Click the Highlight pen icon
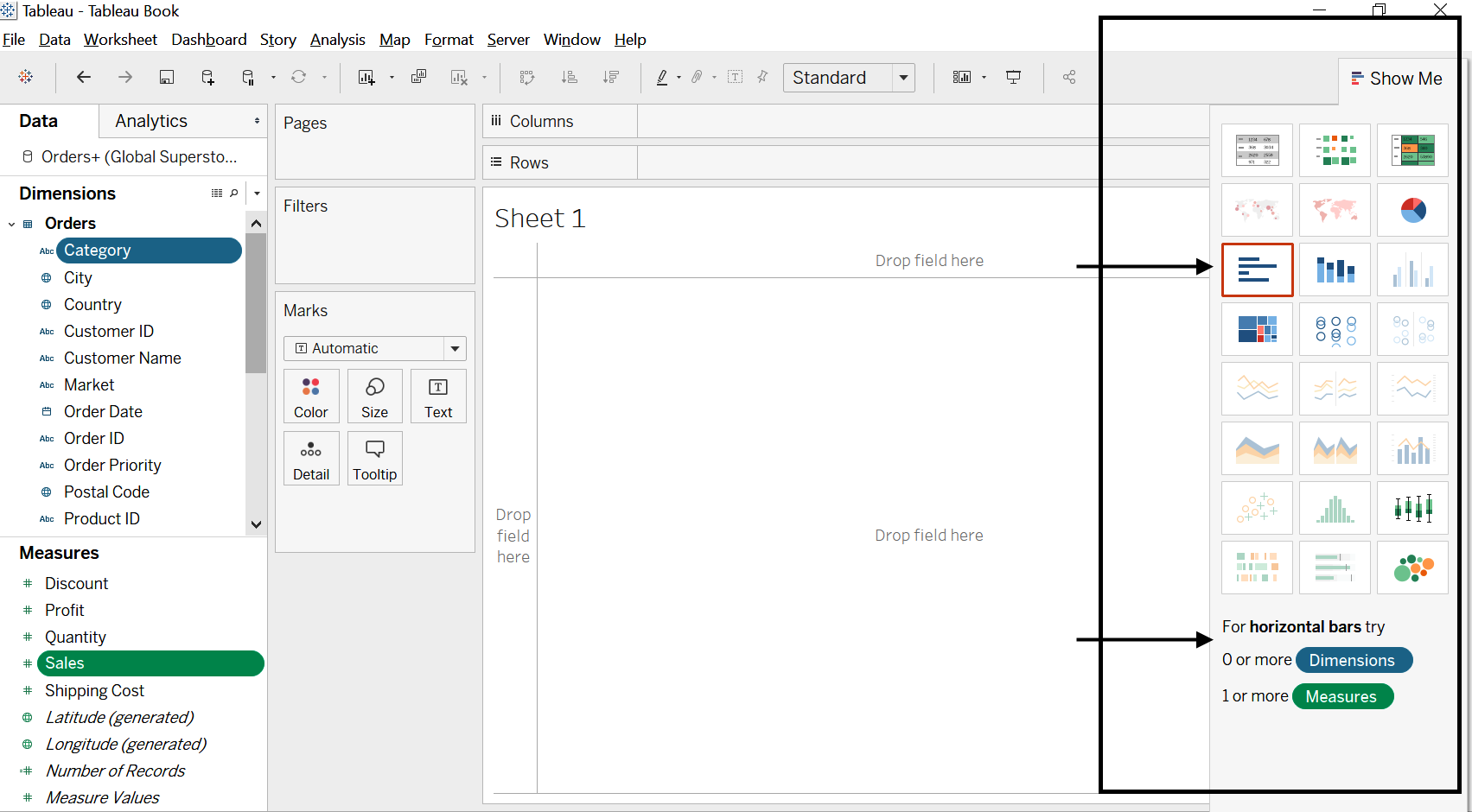The image size is (1472, 812). point(662,77)
